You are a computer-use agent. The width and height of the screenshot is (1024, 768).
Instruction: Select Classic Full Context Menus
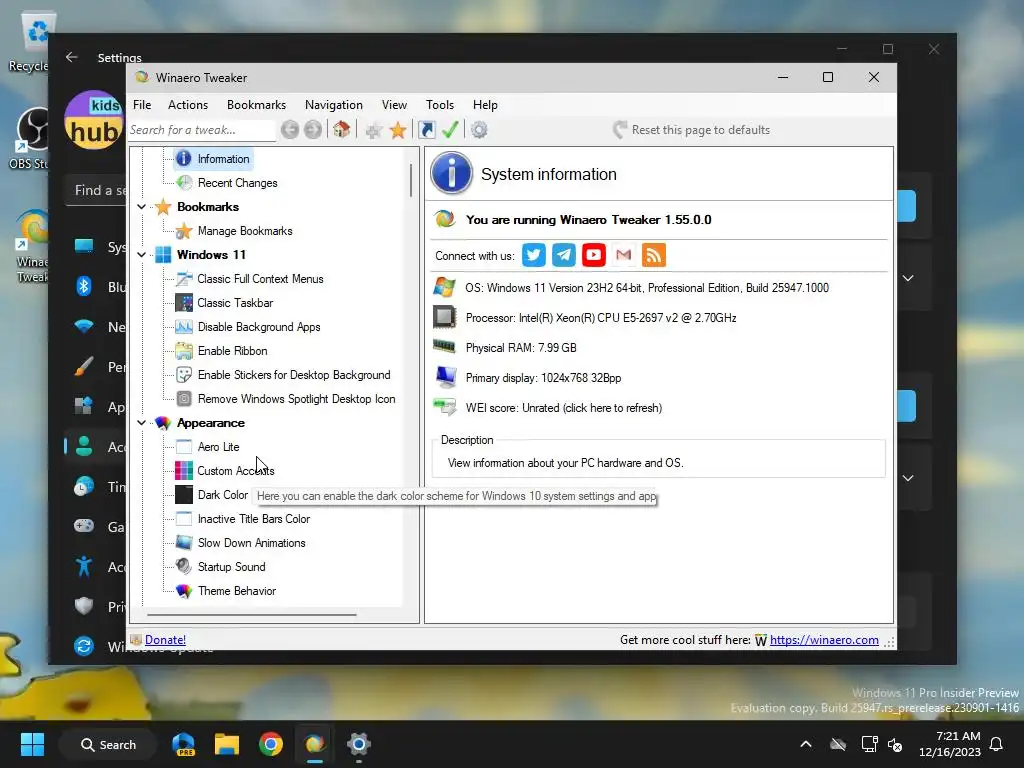[261, 279]
